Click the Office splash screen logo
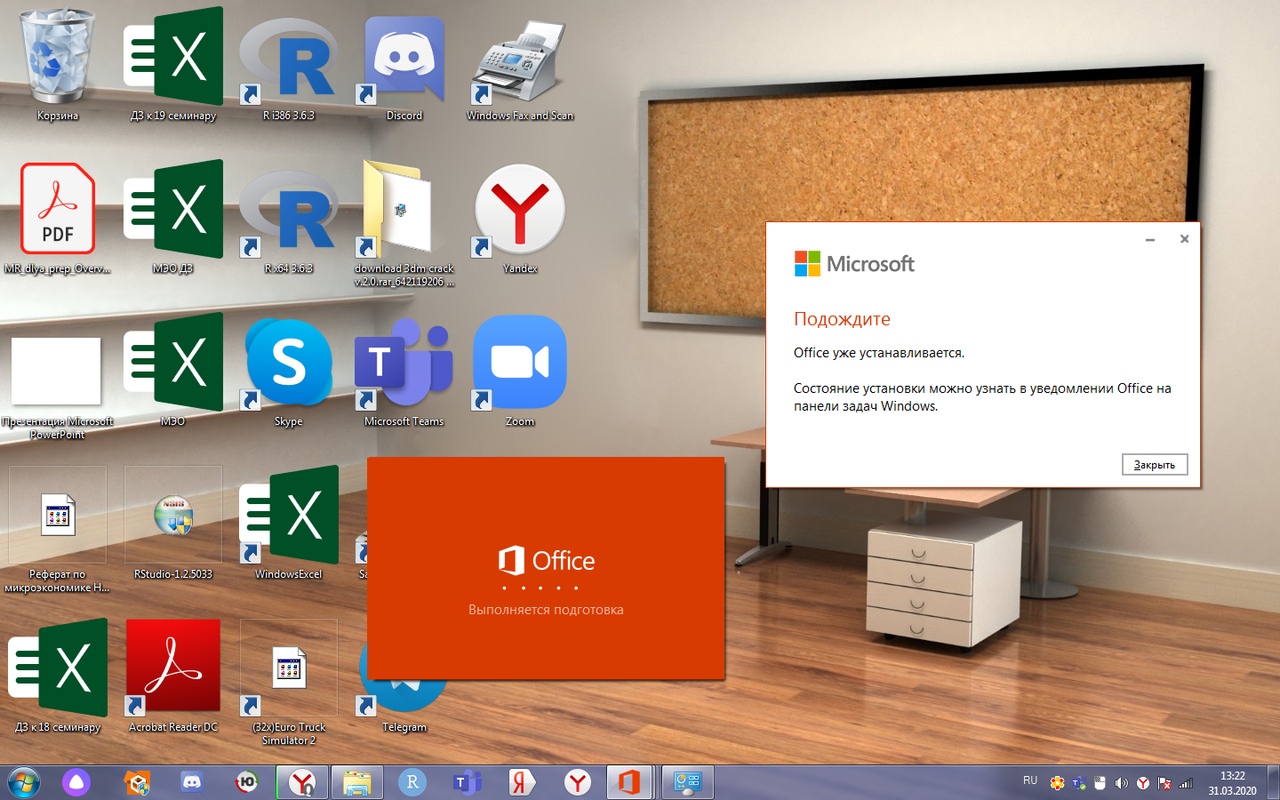The width and height of the screenshot is (1280, 800). point(546,561)
